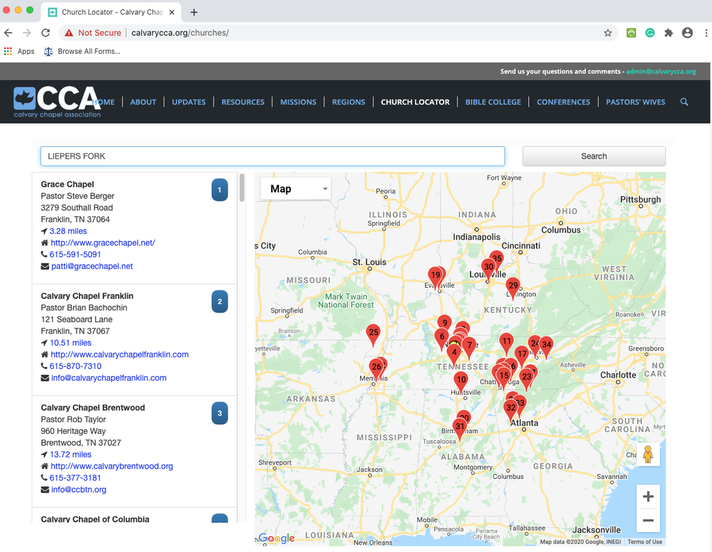The height and width of the screenshot is (552, 712).
Task: Click result number badge 2
Action: click(220, 301)
